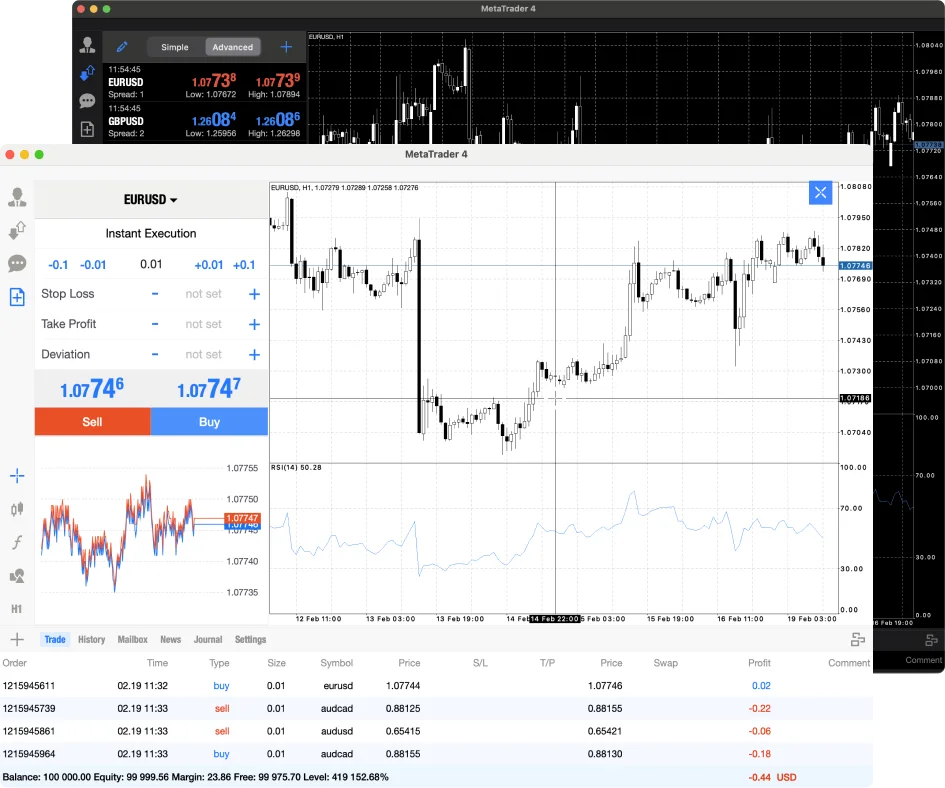Viewport: 945px width, 788px height.
Task: Click the new order icon in dark back window
Action: pyautogui.click(x=87, y=129)
